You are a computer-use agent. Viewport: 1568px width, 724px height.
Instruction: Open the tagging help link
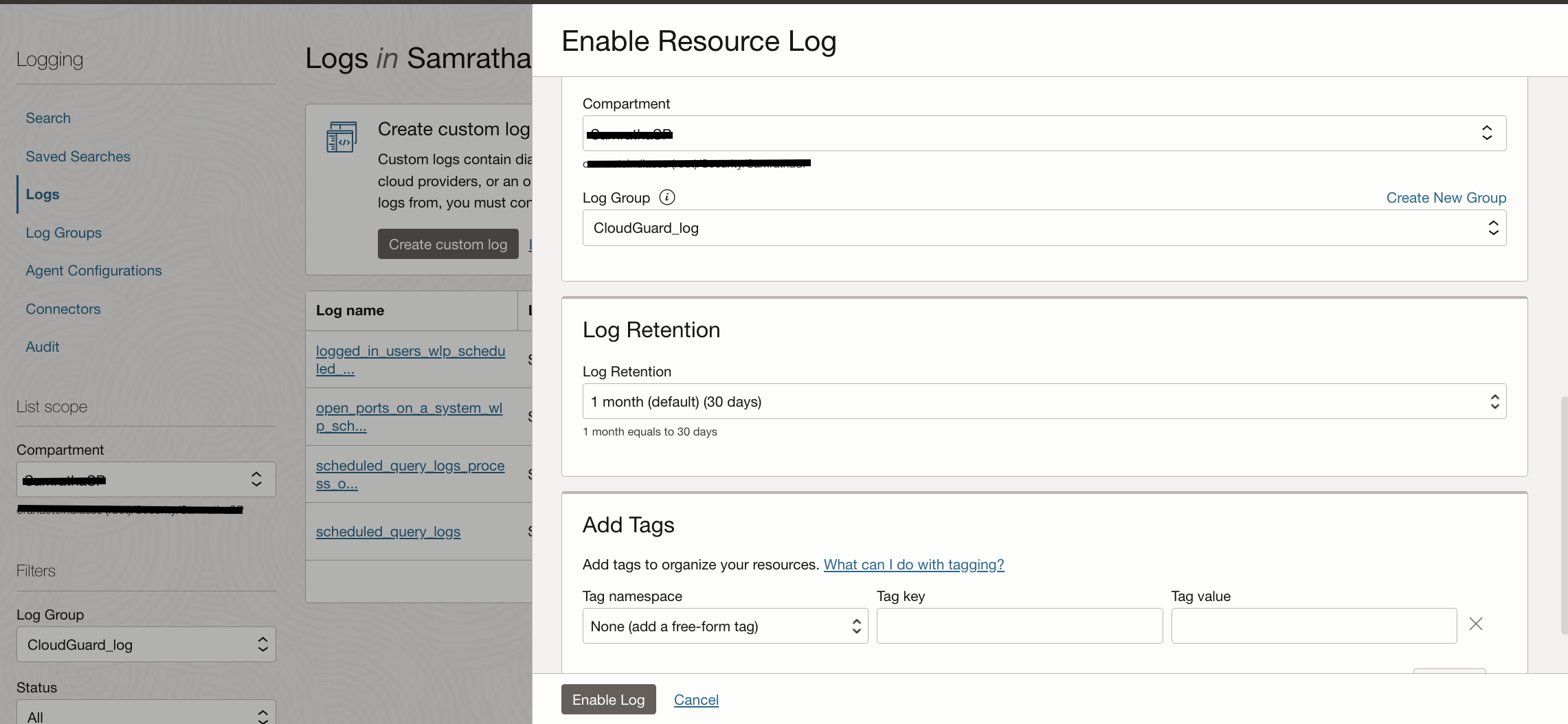coord(913,565)
